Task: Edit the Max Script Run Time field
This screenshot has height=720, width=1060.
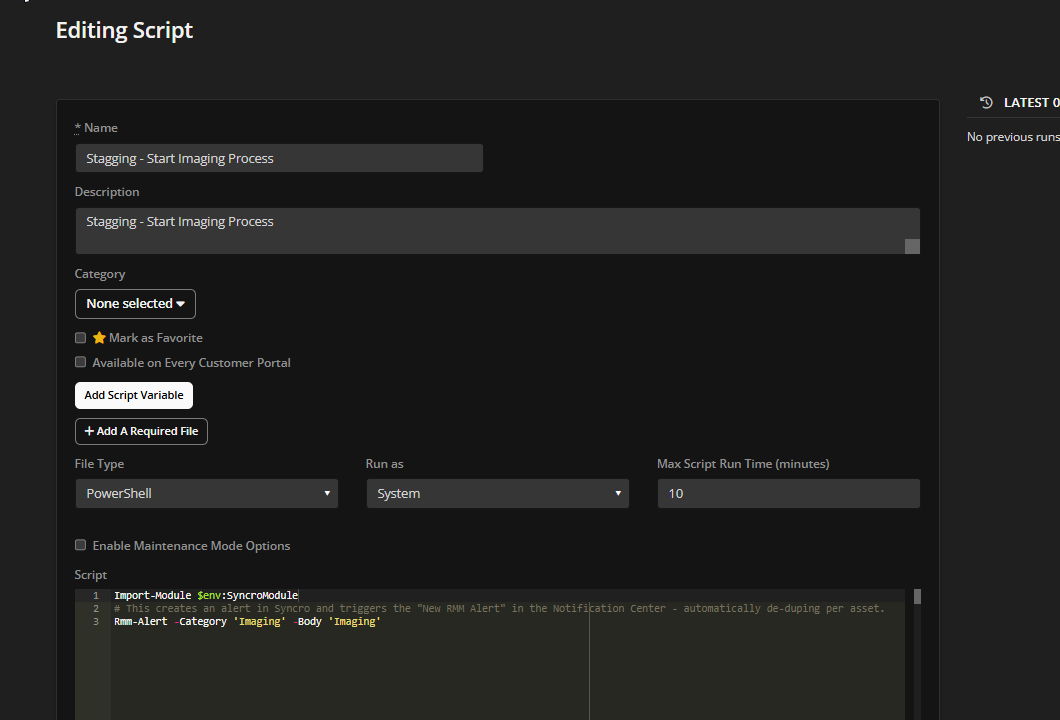Action: 789,494
